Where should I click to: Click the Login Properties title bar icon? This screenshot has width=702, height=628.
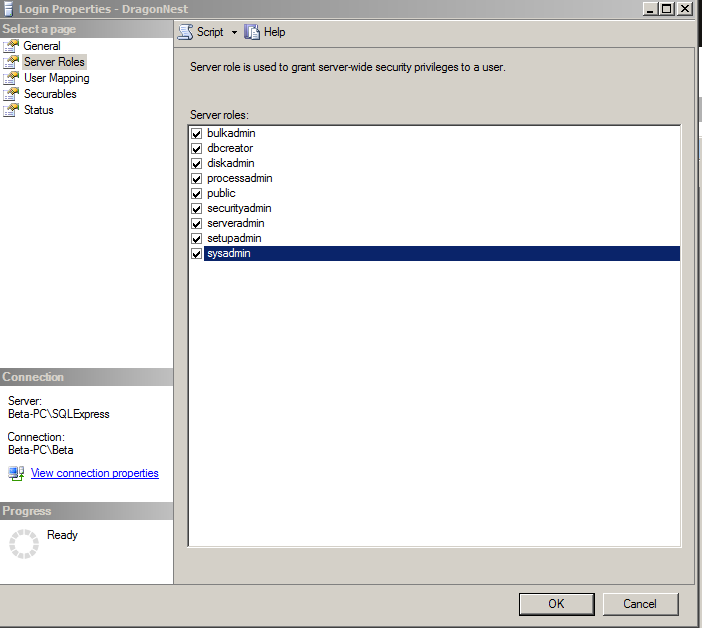[9, 9]
